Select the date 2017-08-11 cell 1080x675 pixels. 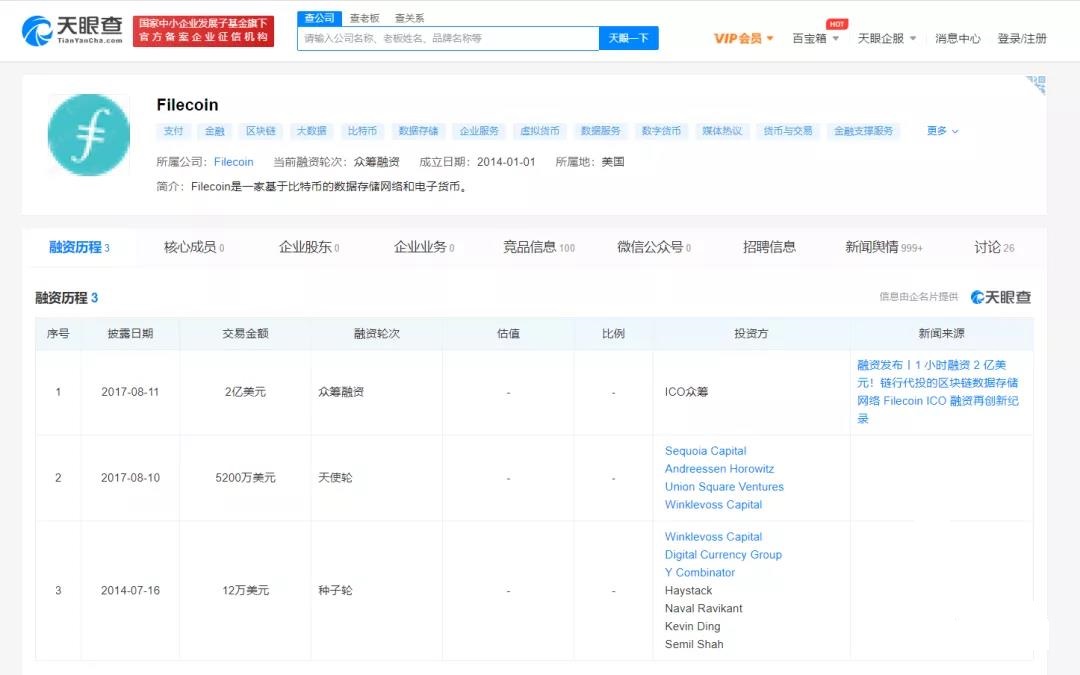point(130,392)
